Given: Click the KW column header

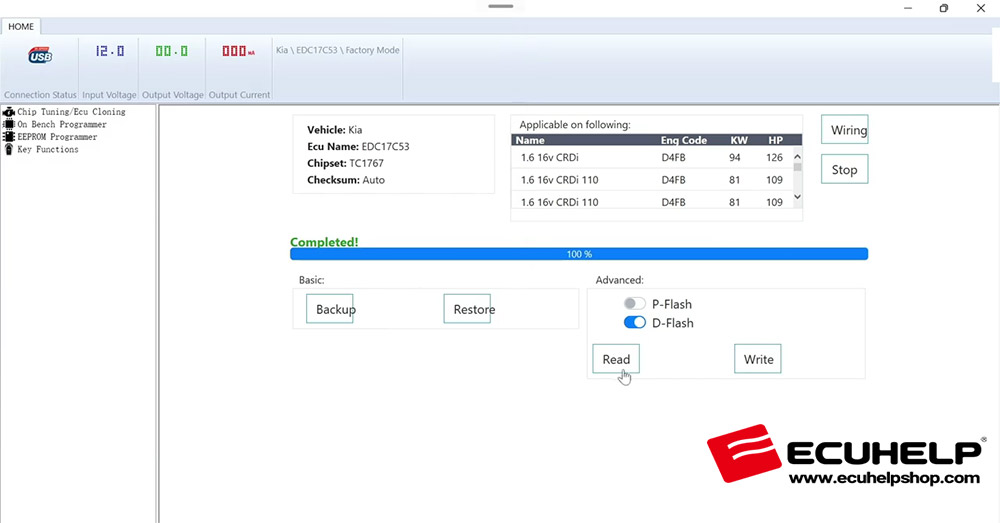Looking at the screenshot, I should coord(739,140).
